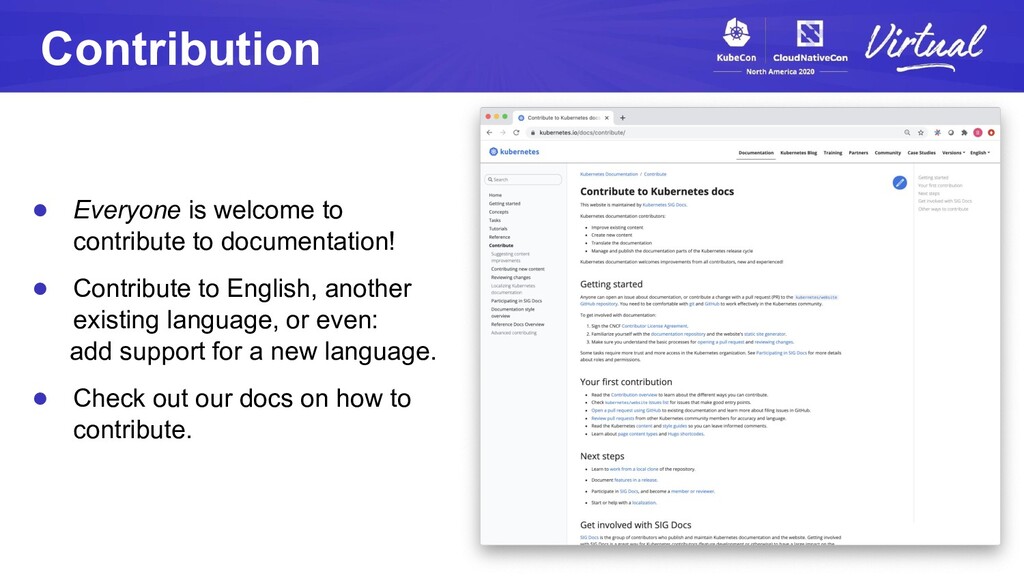Viewport: 1024px width, 576px height.
Task: Click Hugo shortcodes link
Action: pos(686,434)
